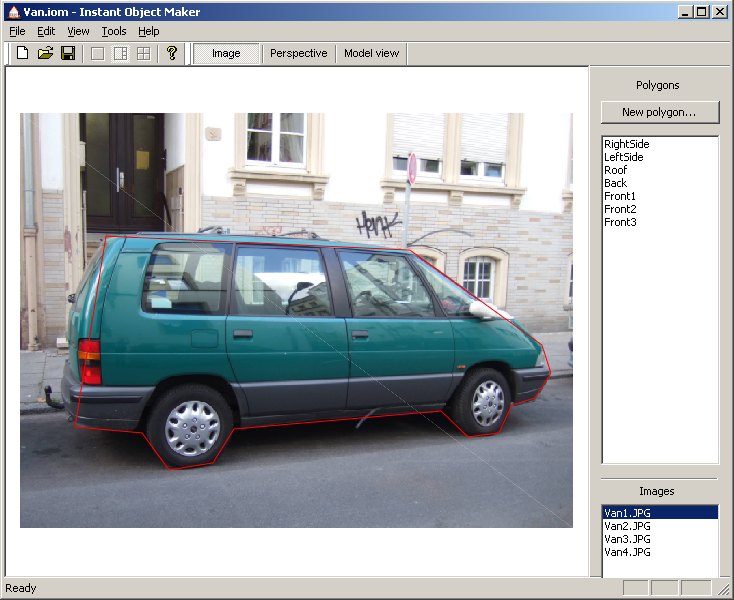This screenshot has height=600, width=734.
Task: Create a new file with the toolbar icon
Action: [x=22, y=53]
